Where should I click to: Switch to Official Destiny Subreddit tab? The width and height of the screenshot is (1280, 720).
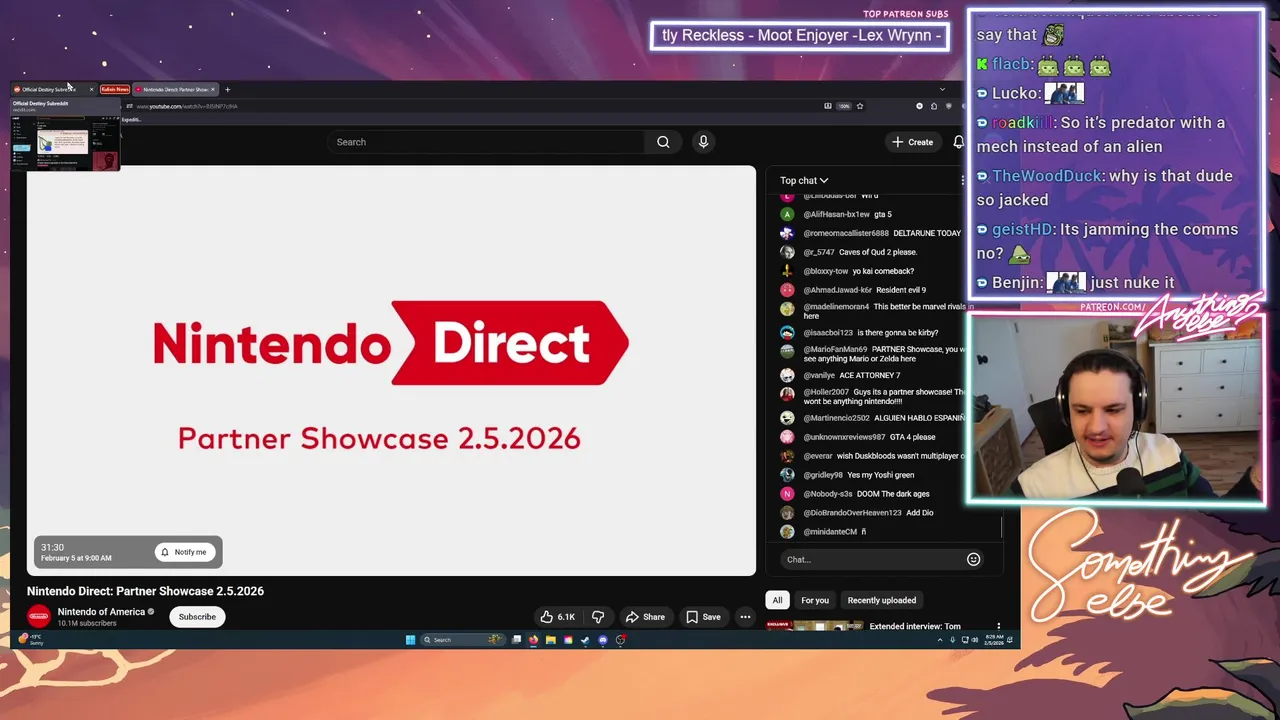(52, 89)
